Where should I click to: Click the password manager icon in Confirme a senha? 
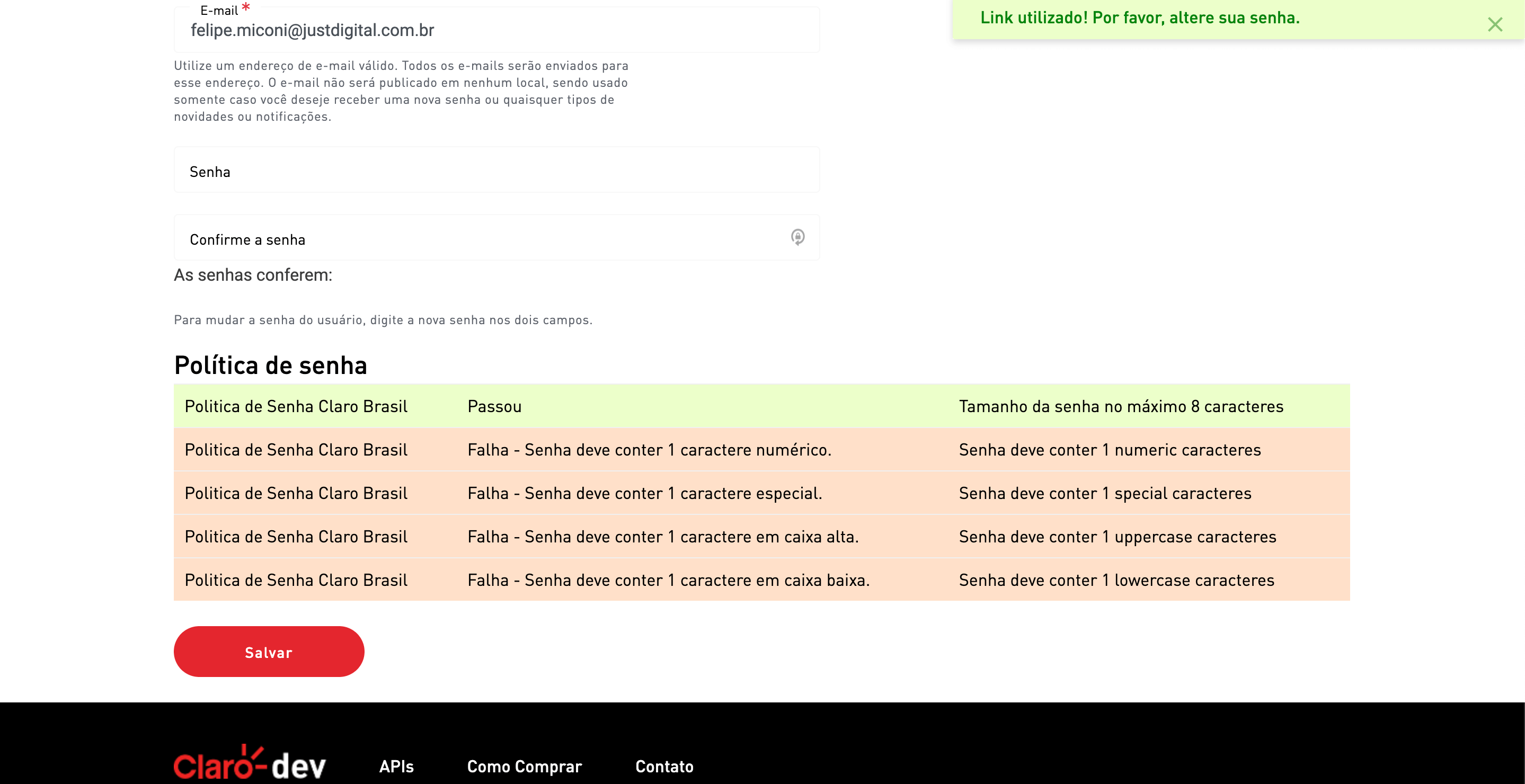[x=797, y=237]
